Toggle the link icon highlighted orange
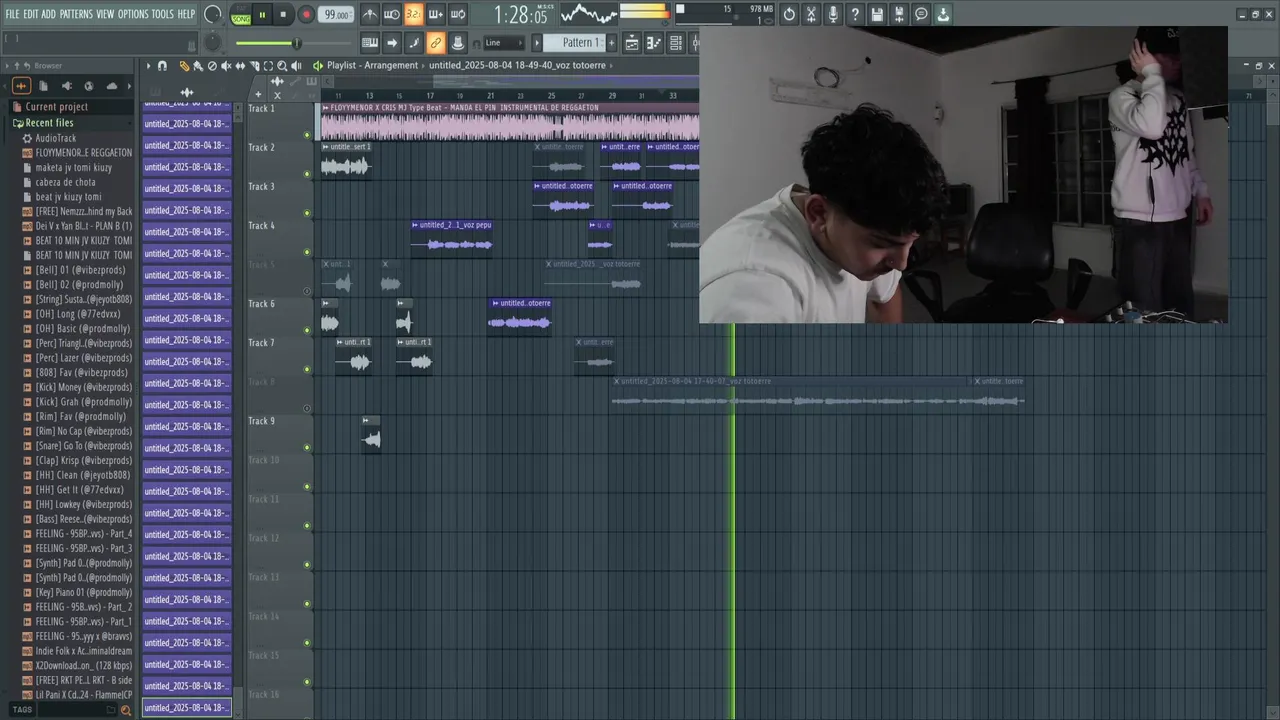 pyautogui.click(x=436, y=43)
